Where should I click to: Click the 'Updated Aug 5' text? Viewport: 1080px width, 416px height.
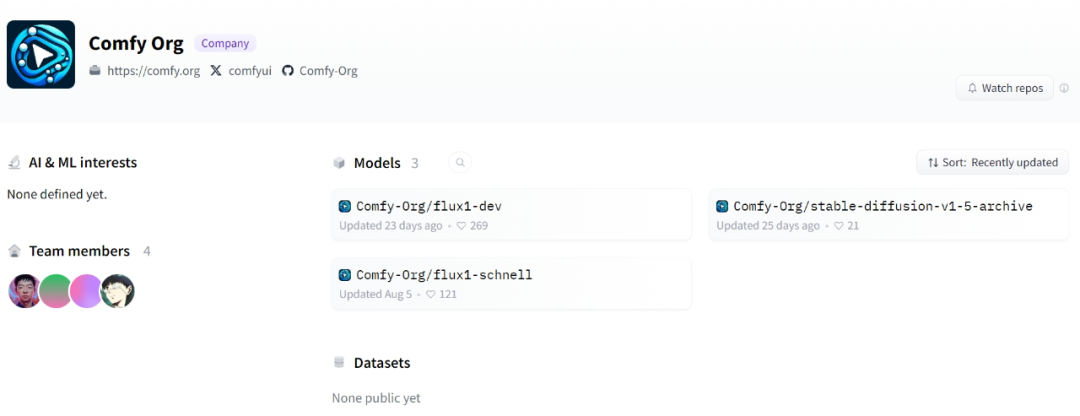tap(375, 294)
